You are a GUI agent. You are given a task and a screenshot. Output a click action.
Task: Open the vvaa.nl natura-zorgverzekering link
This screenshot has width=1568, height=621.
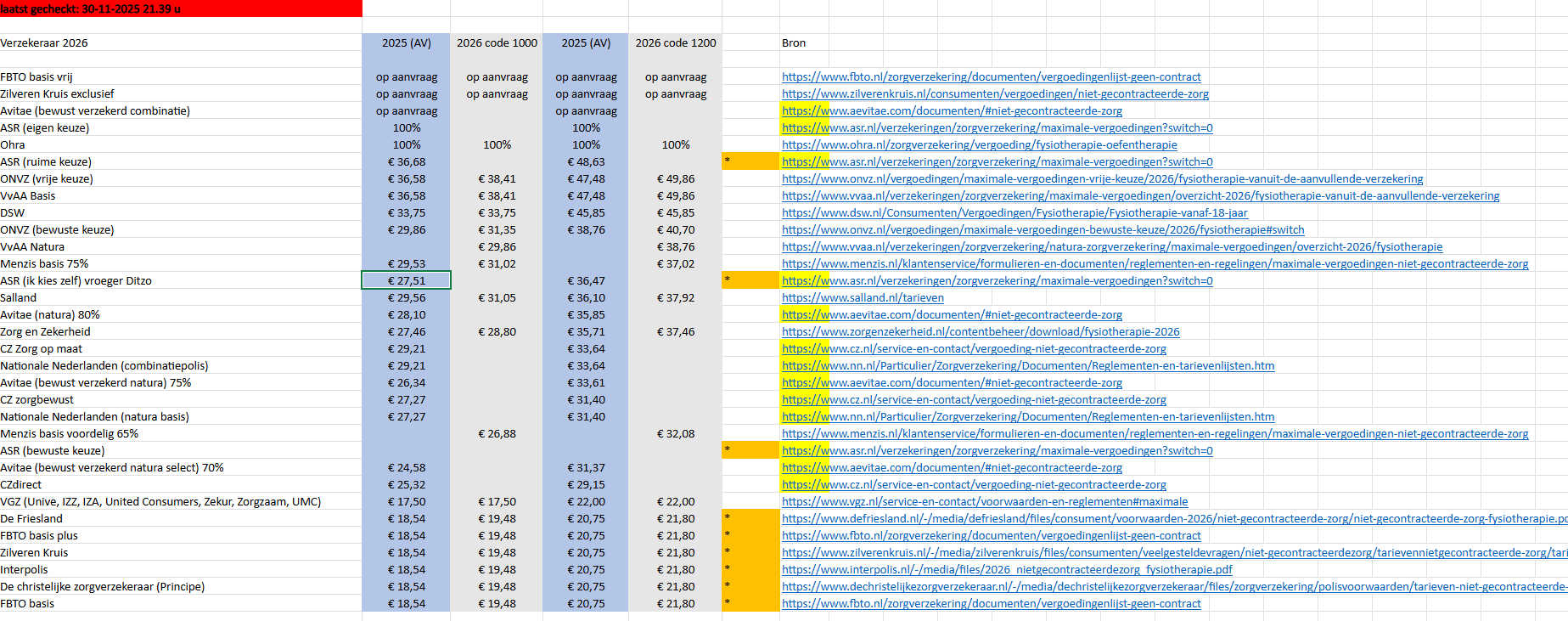1112,247
